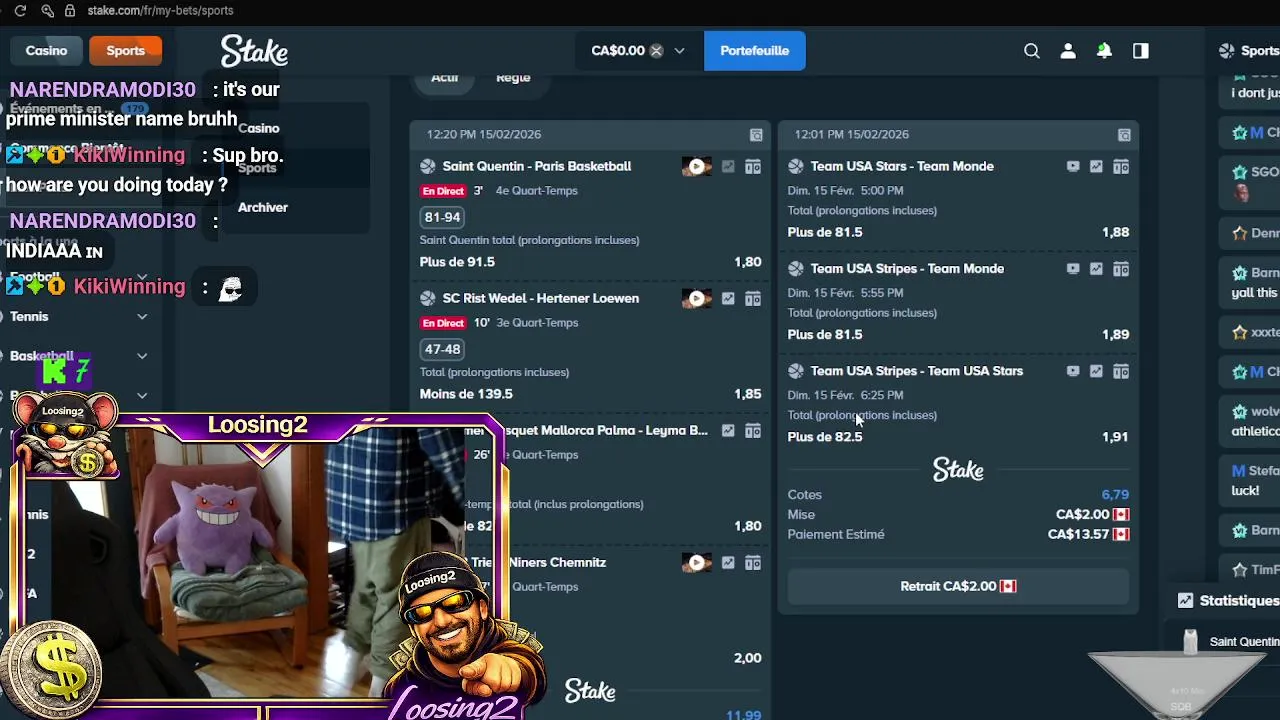
Task: Open scoreboard icon for Mallorca Palma match
Action: coord(753,431)
